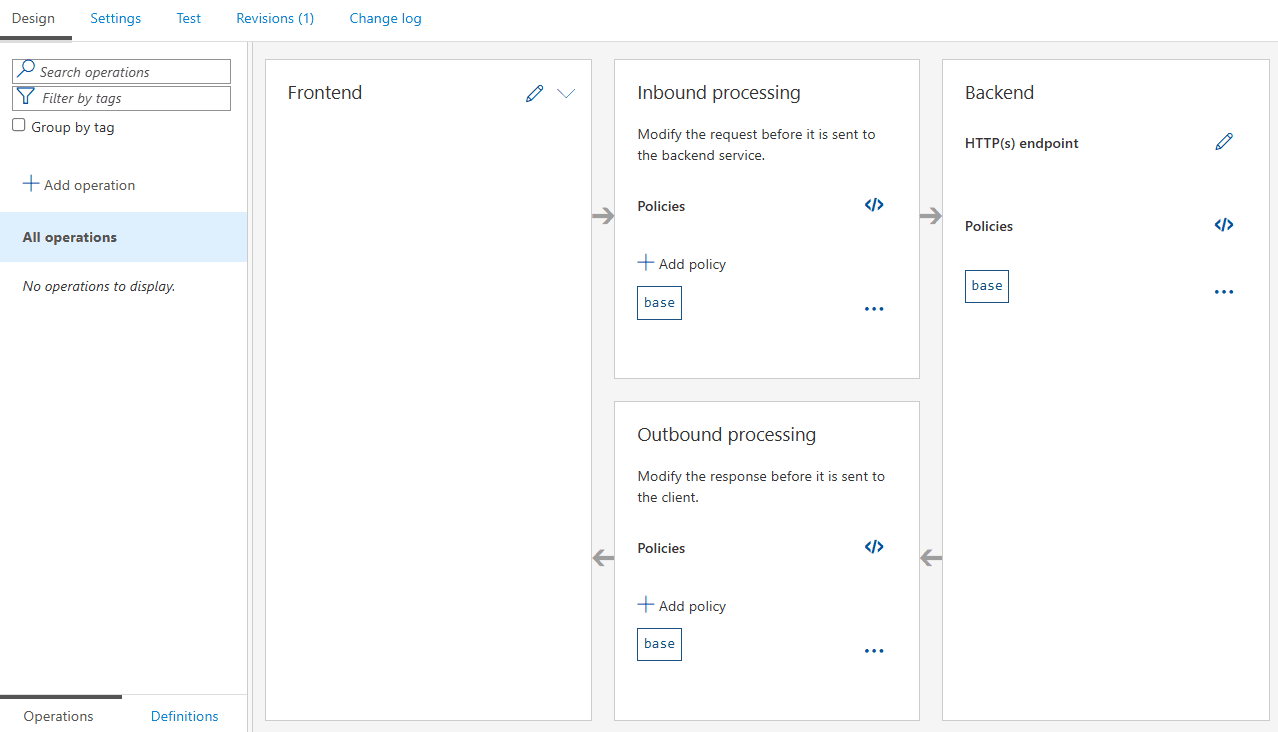Click the 'HTTP(s) endpoint' label
1278x732 pixels.
(x=1022, y=143)
